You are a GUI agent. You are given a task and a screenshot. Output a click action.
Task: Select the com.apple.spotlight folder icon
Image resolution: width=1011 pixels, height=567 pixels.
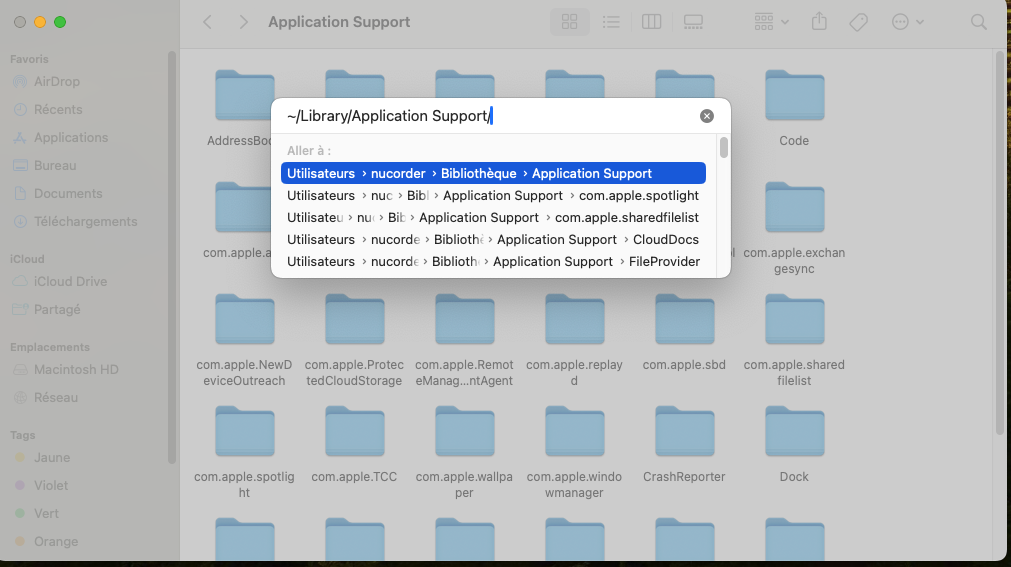pos(244,432)
